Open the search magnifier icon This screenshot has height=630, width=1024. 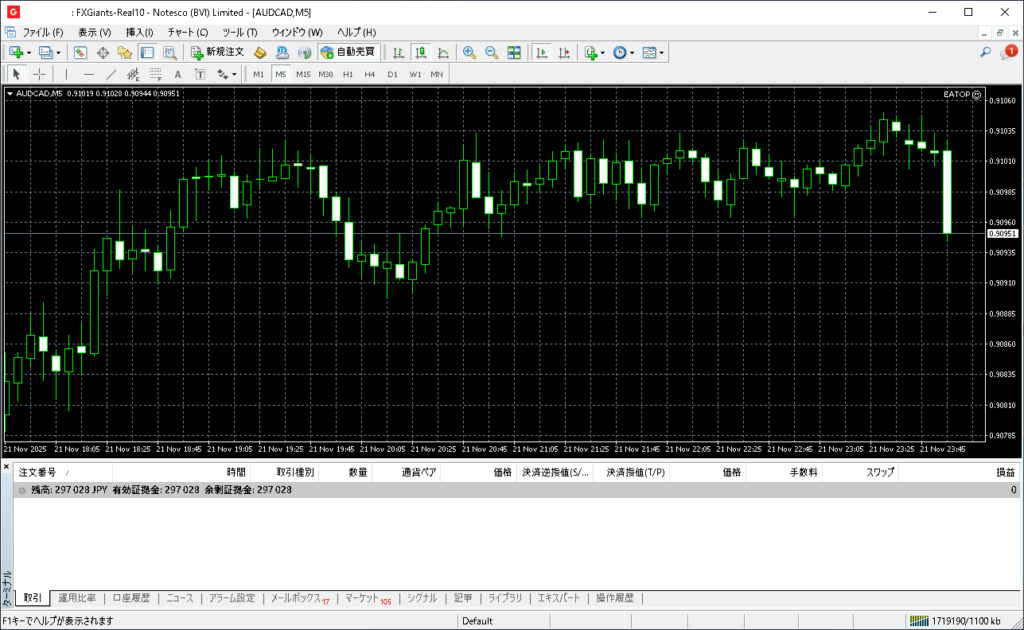pyautogui.click(x=985, y=52)
